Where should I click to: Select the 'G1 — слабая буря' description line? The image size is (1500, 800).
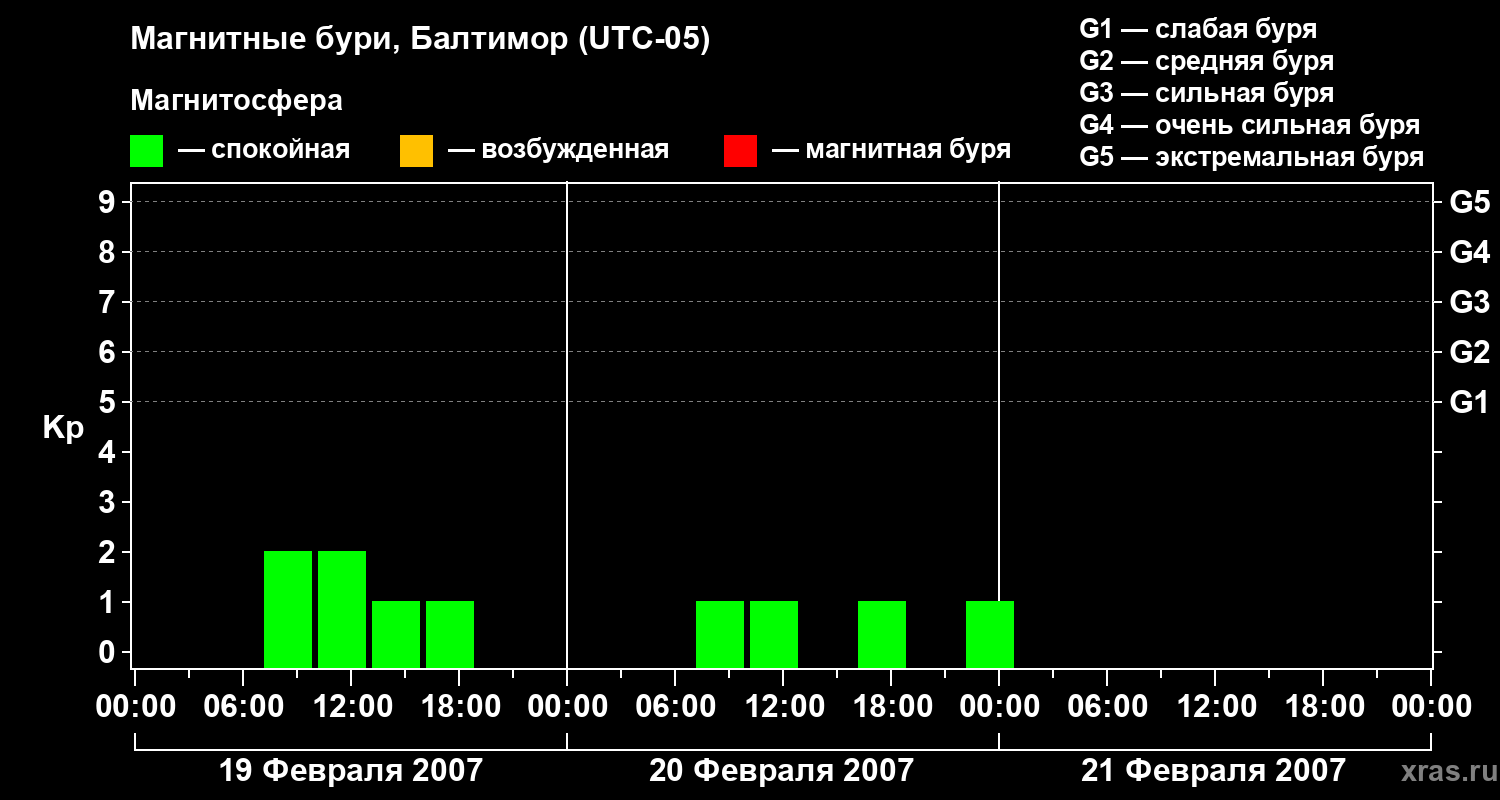coord(1198,29)
